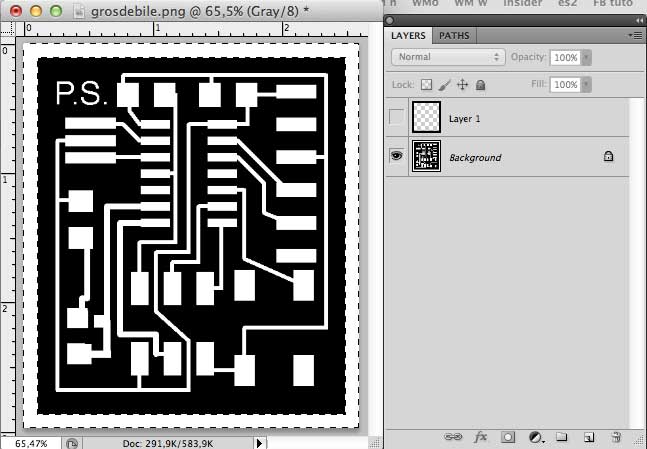Click the link layers icon
647x449 pixels.
click(453, 437)
